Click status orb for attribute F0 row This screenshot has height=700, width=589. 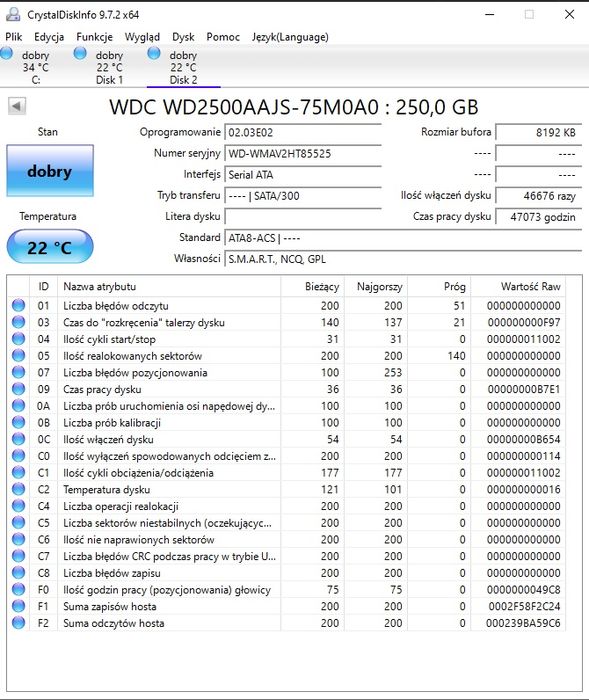pyautogui.click(x=18, y=589)
